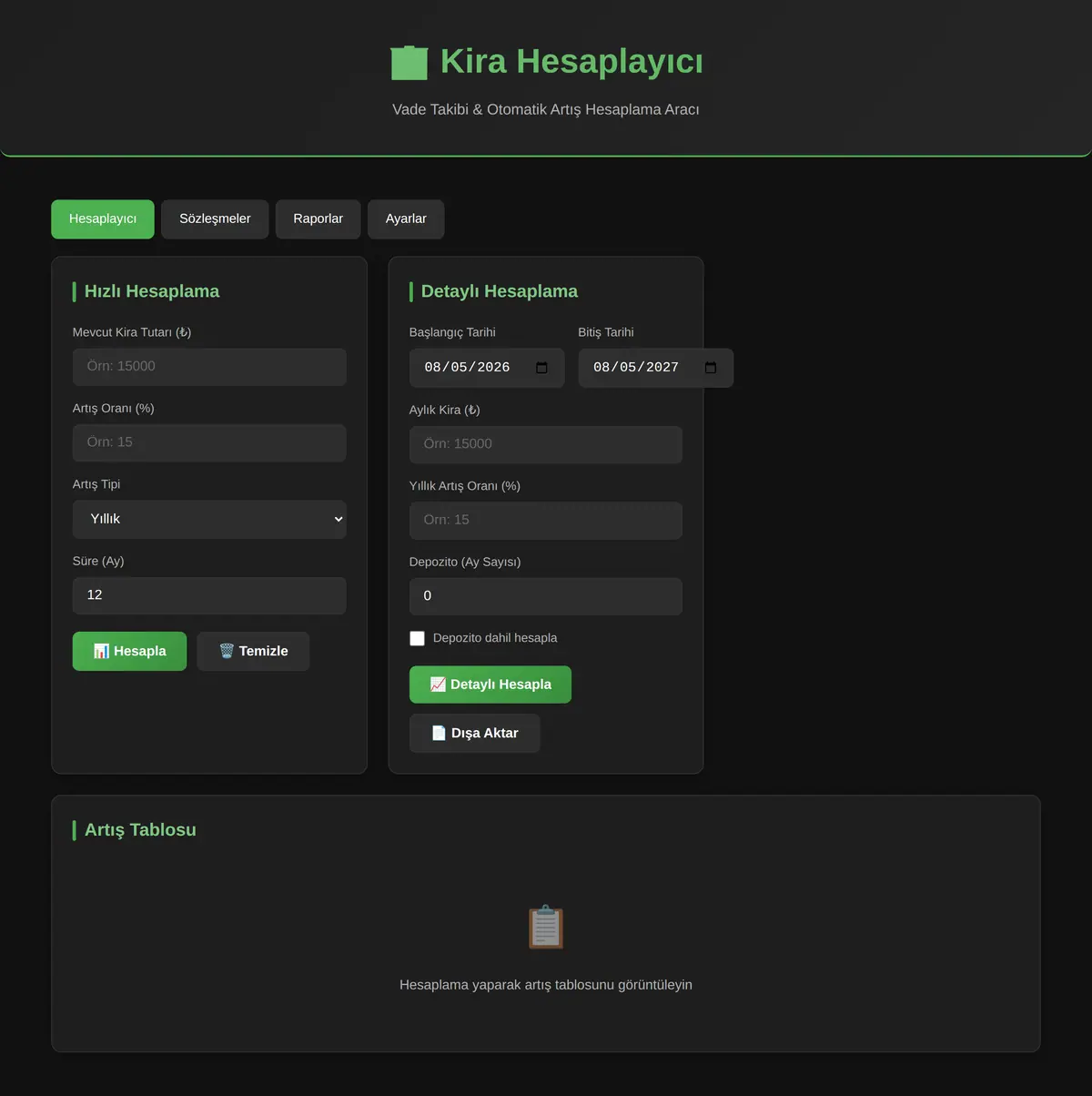The image size is (1092, 1096).
Task: Click the Yıllık Artış Oranı field
Action: pos(546,521)
